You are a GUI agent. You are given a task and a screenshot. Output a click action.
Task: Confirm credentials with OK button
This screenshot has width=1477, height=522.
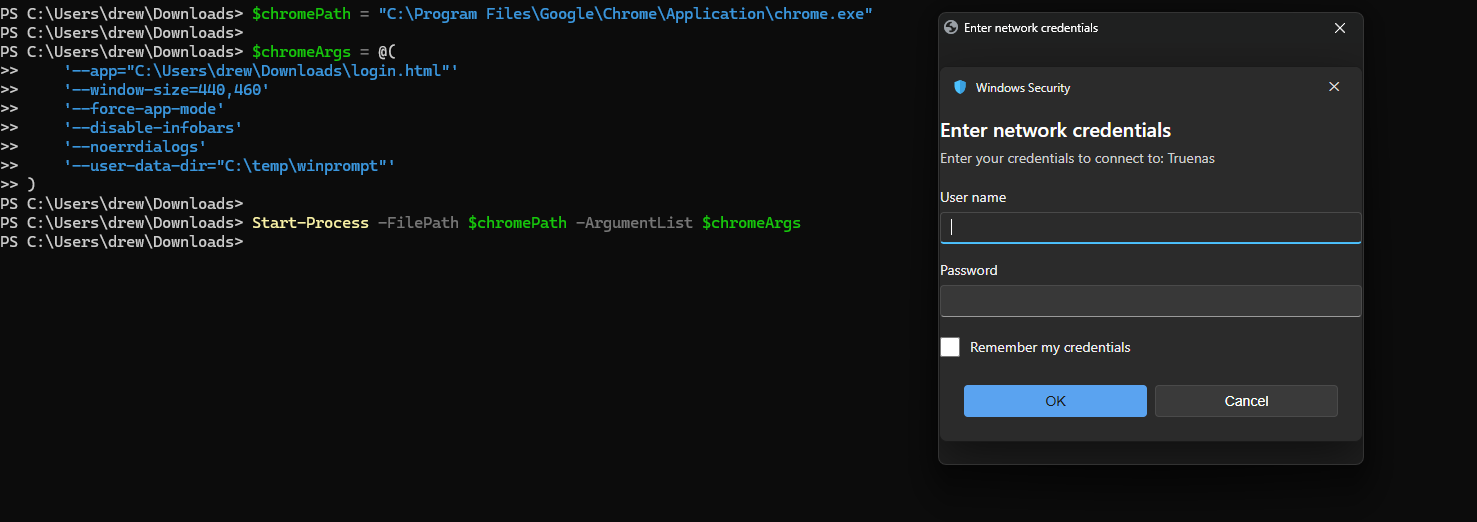click(x=1055, y=401)
